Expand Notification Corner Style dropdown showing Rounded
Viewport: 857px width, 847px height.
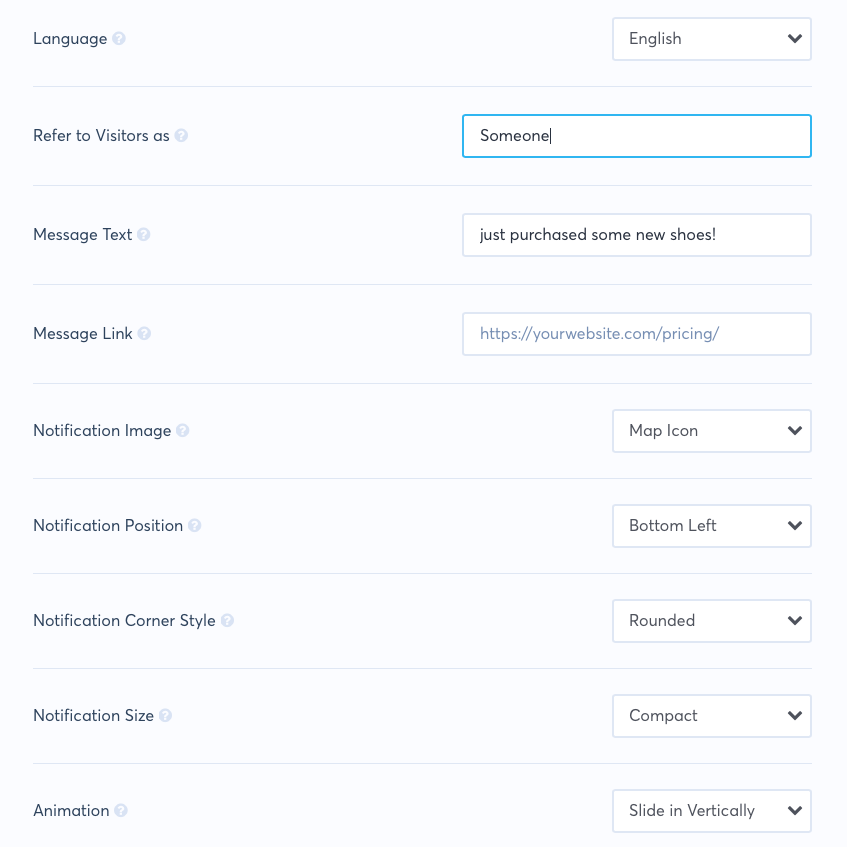tap(711, 621)
